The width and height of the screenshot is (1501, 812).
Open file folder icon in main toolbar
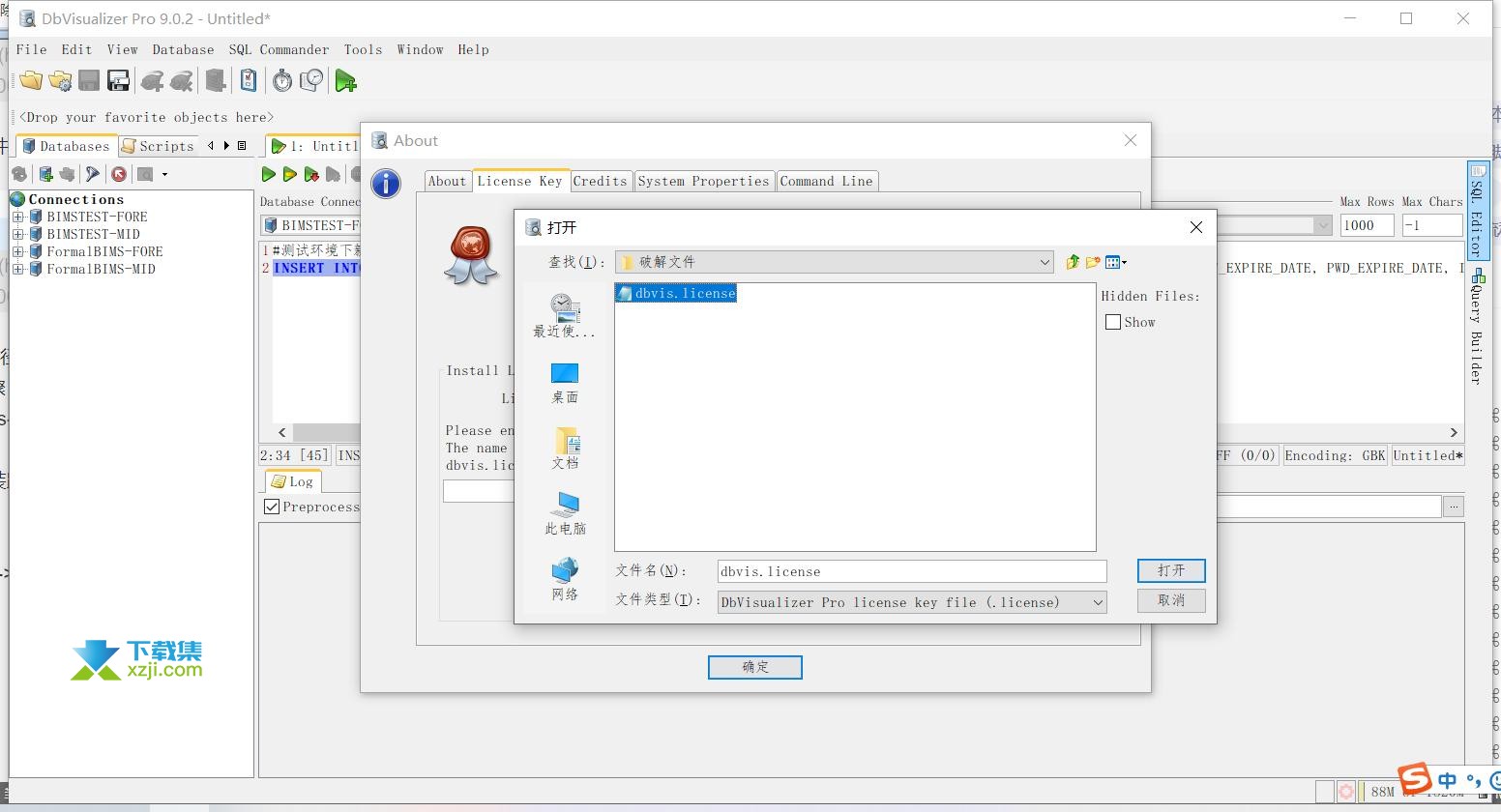click(31, 81)
